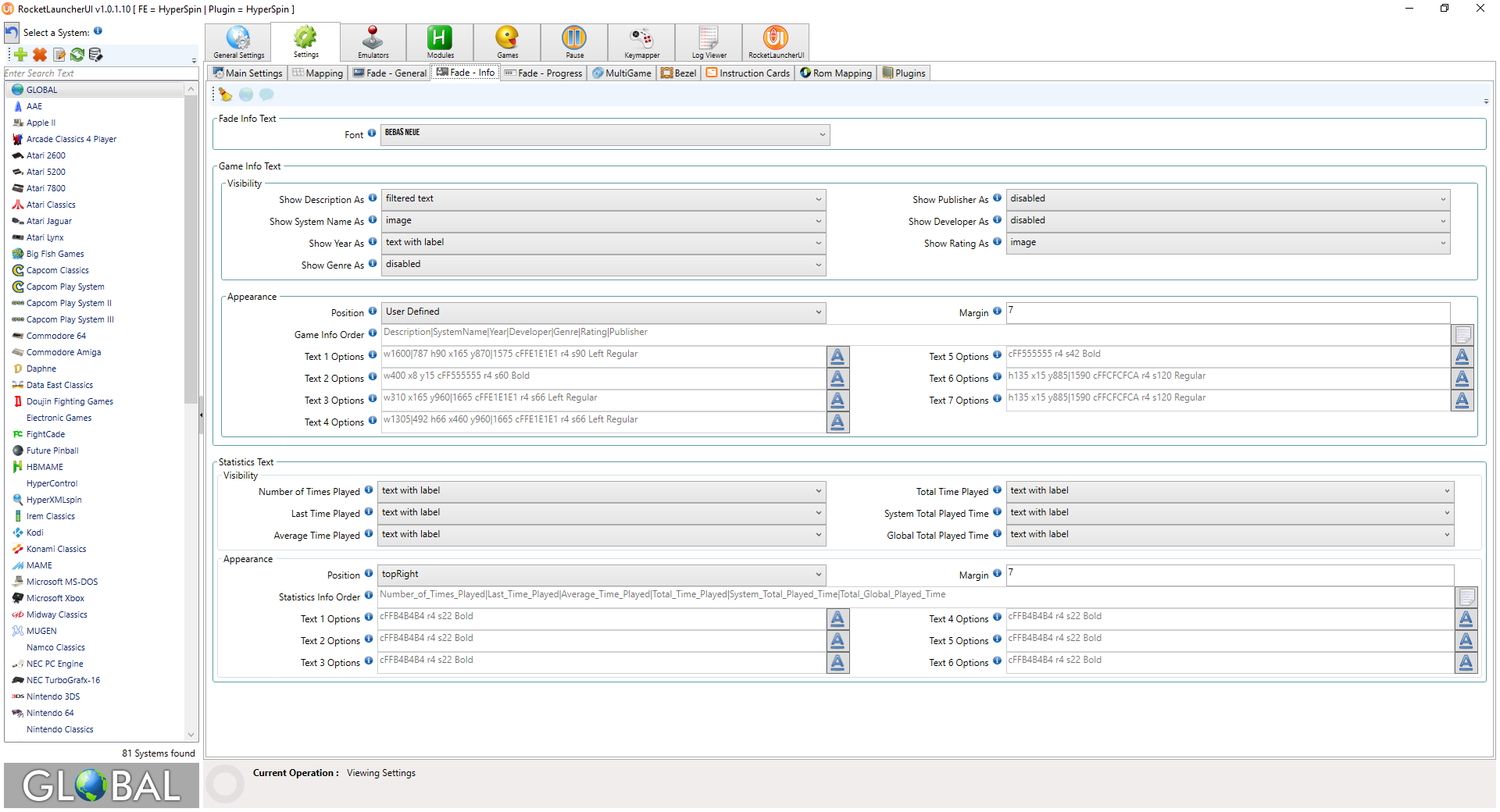This screenshot has height=812, width=1500.
Task: Switch to the Fade - Progress tab
Action: (543, 73)
